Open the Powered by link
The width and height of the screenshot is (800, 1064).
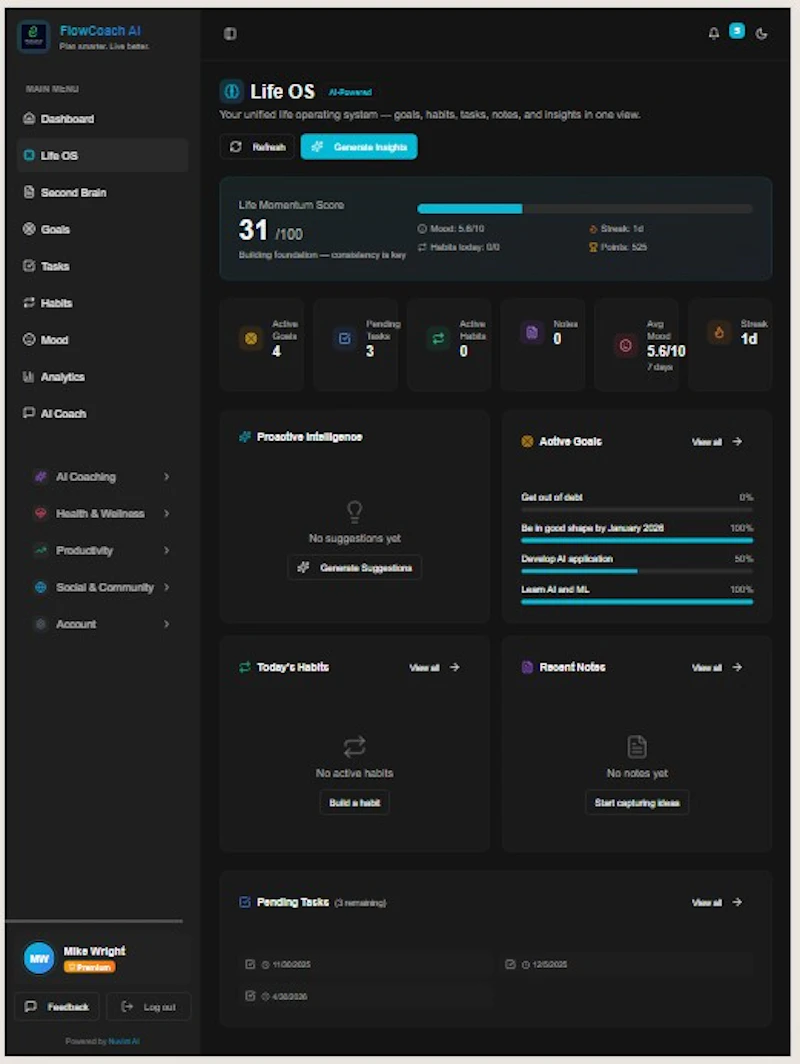point(123,1041)
